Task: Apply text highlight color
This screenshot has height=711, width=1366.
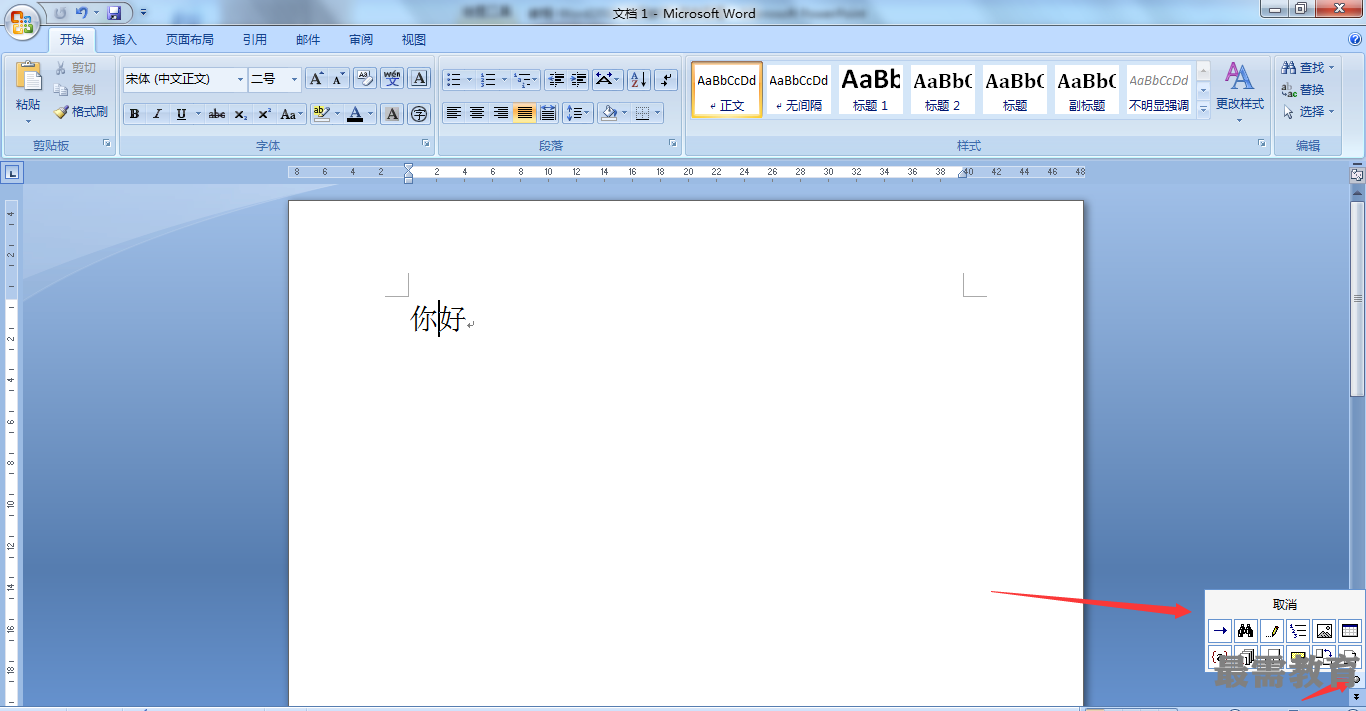Action: pyautogui.click(x=321, y=114)
